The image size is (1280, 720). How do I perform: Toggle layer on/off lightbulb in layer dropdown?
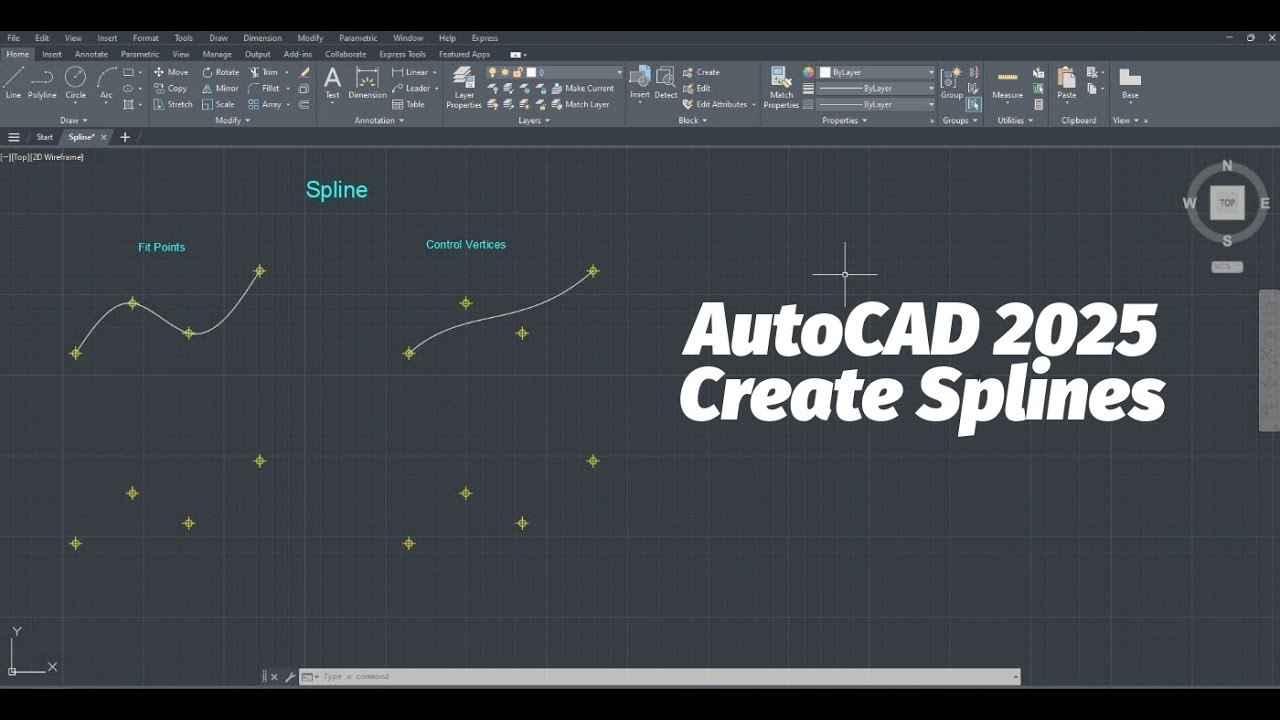pos(493,72)
